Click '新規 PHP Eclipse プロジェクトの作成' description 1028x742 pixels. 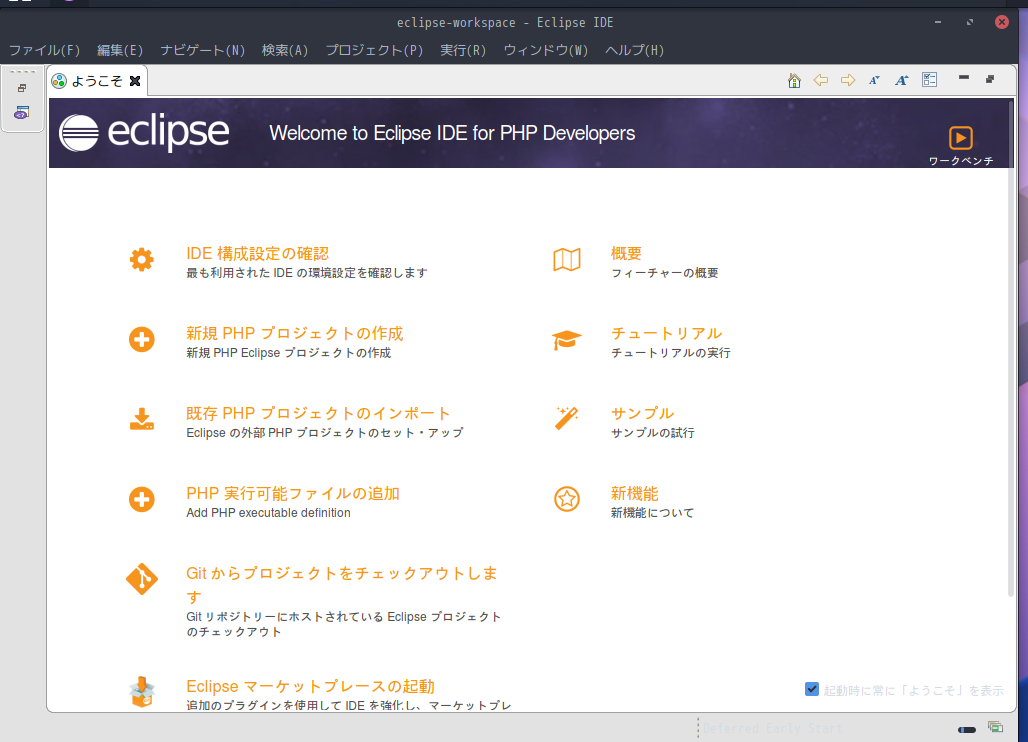[x=288, y=353]
